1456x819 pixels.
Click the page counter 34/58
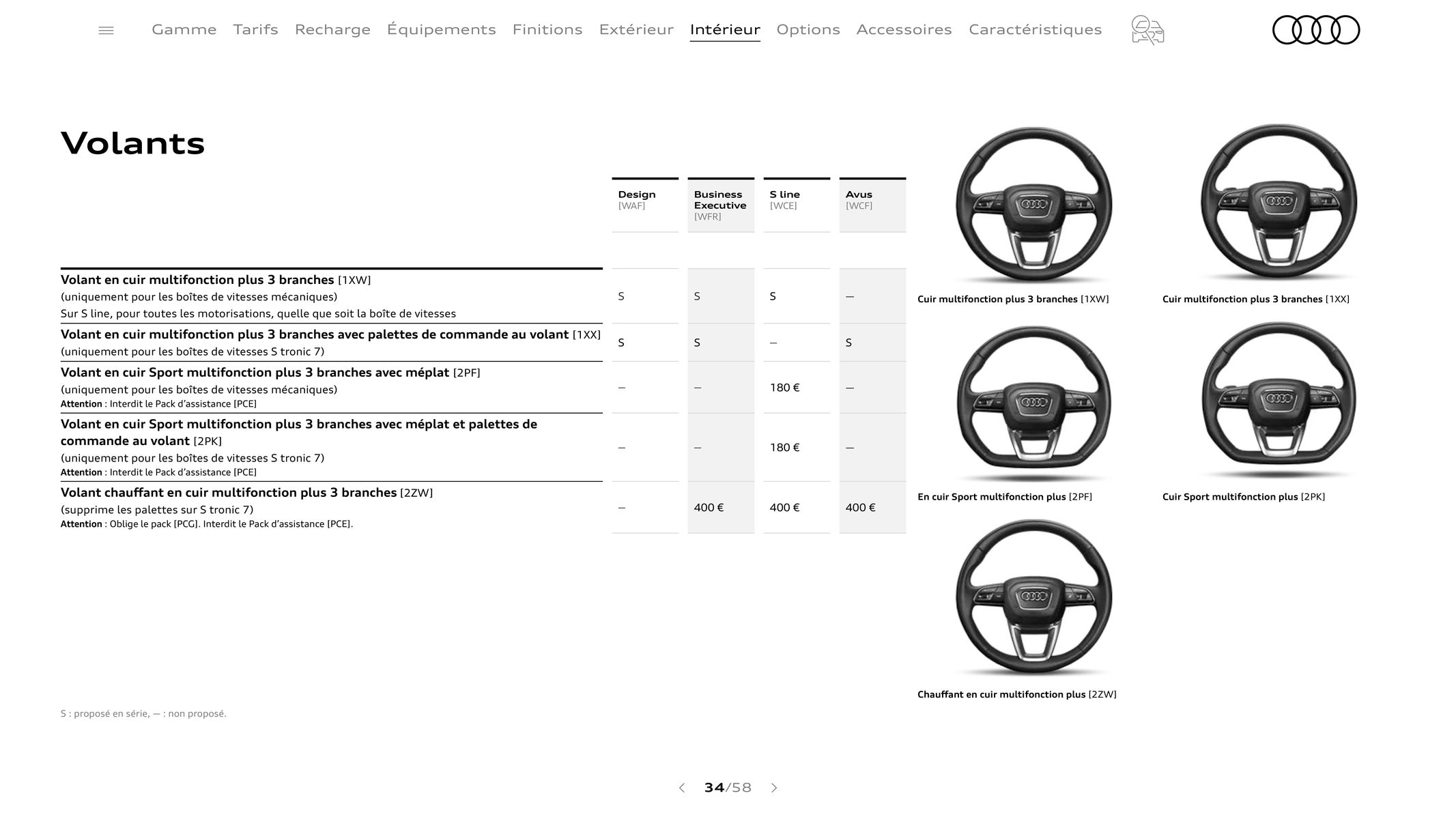[x=728, y=788]
